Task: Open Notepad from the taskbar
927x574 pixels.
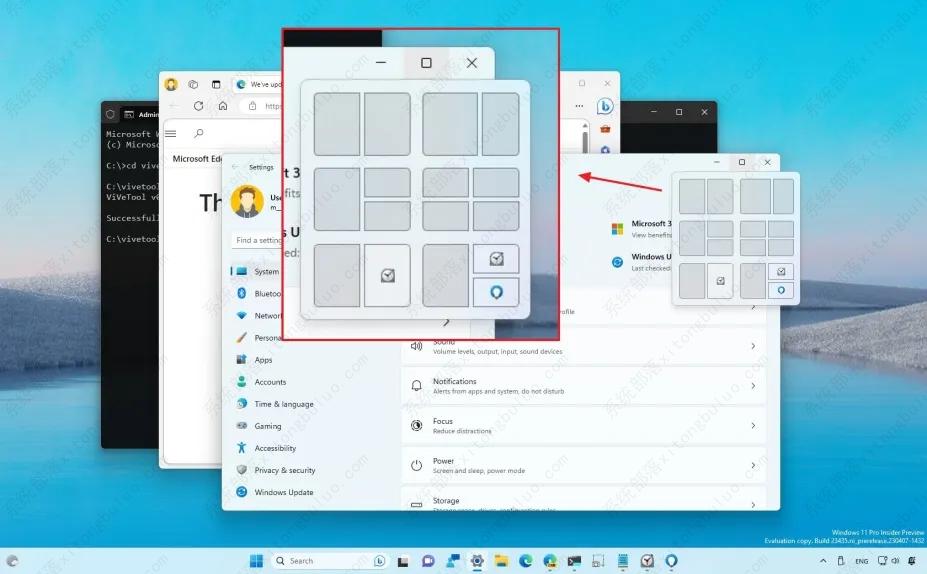Action: (x=623, y=561)
